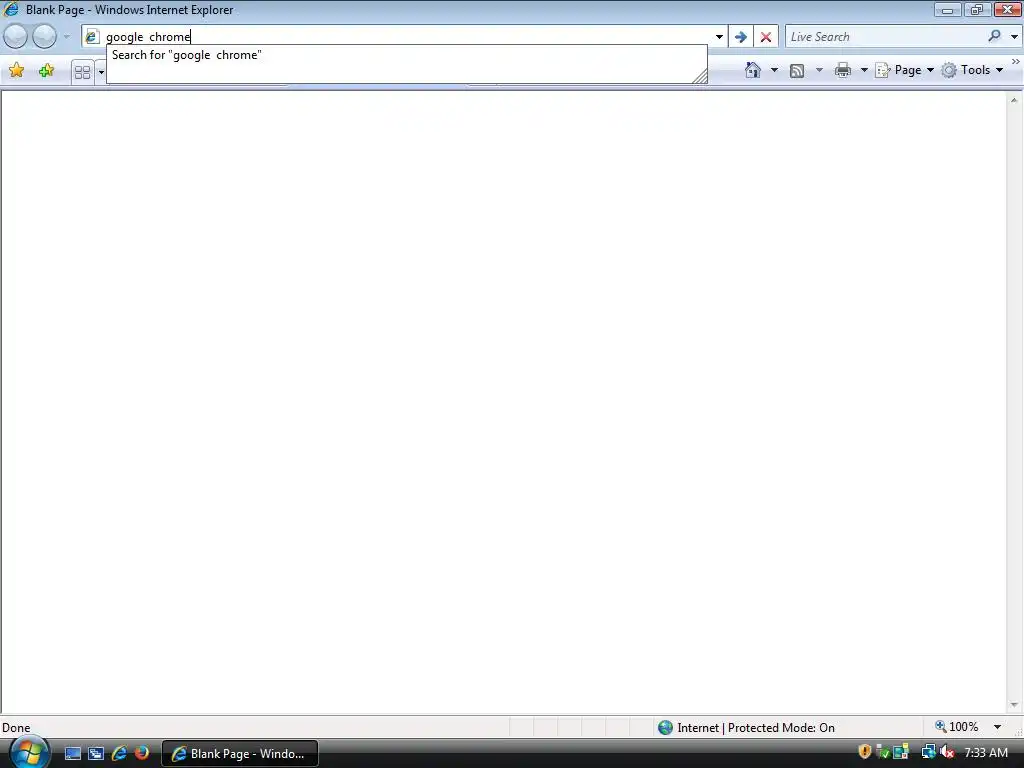Open the Page menu
Image resolution: width=1024 pixels, height=768 pixels.
coord(904,70)
